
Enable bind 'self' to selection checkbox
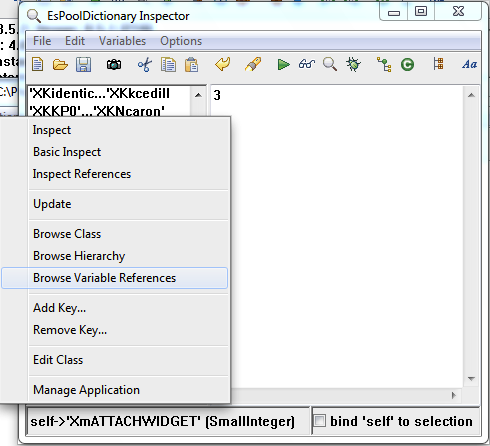319,421
